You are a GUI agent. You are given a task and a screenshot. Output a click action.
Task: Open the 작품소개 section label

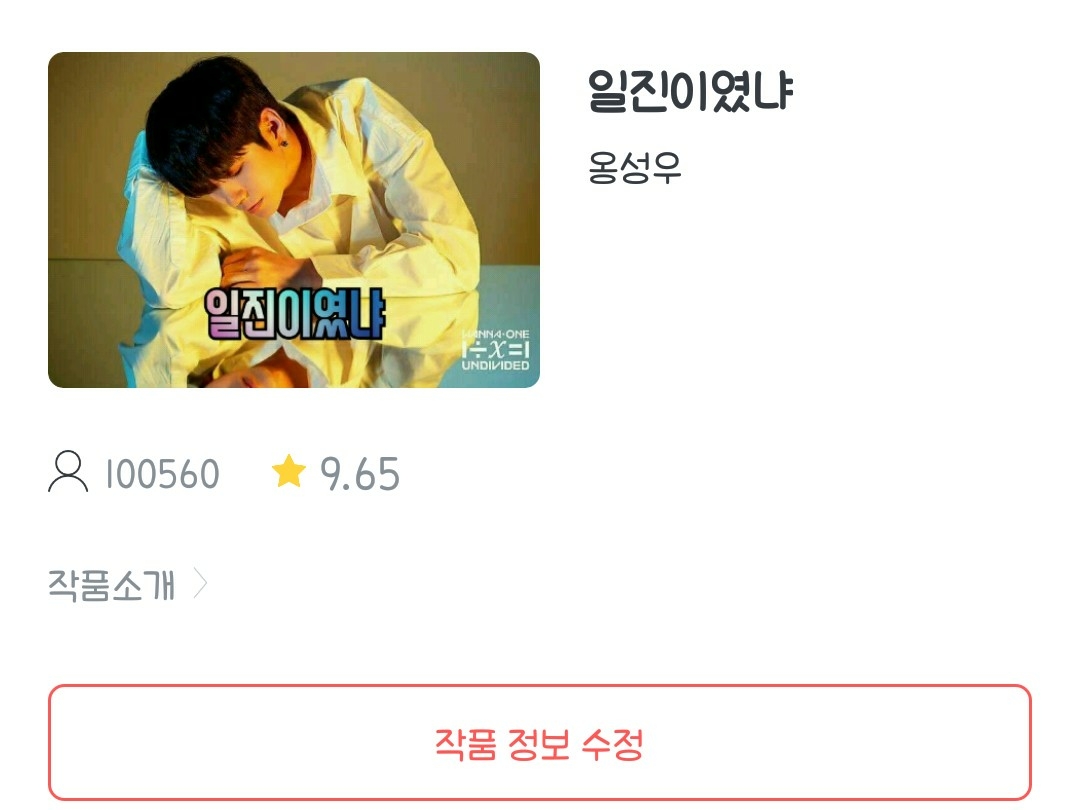(x=111, y=585)
